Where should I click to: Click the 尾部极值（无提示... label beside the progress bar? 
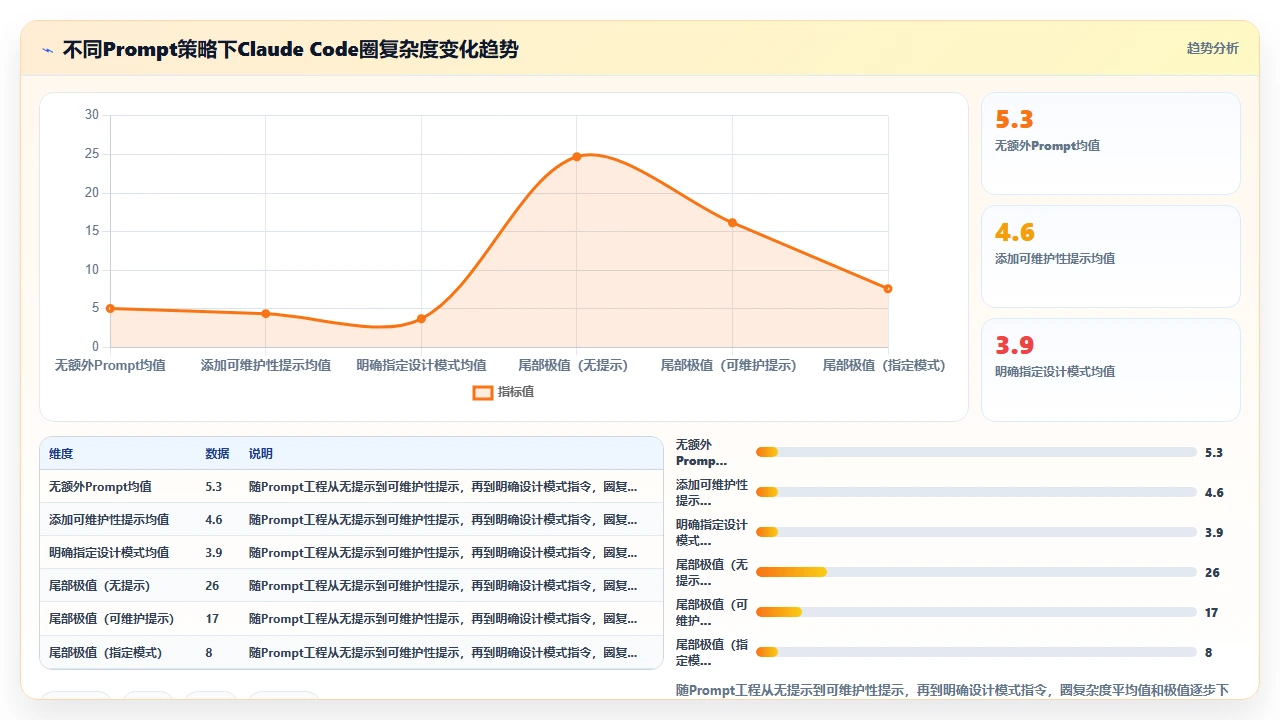(711, 573)
